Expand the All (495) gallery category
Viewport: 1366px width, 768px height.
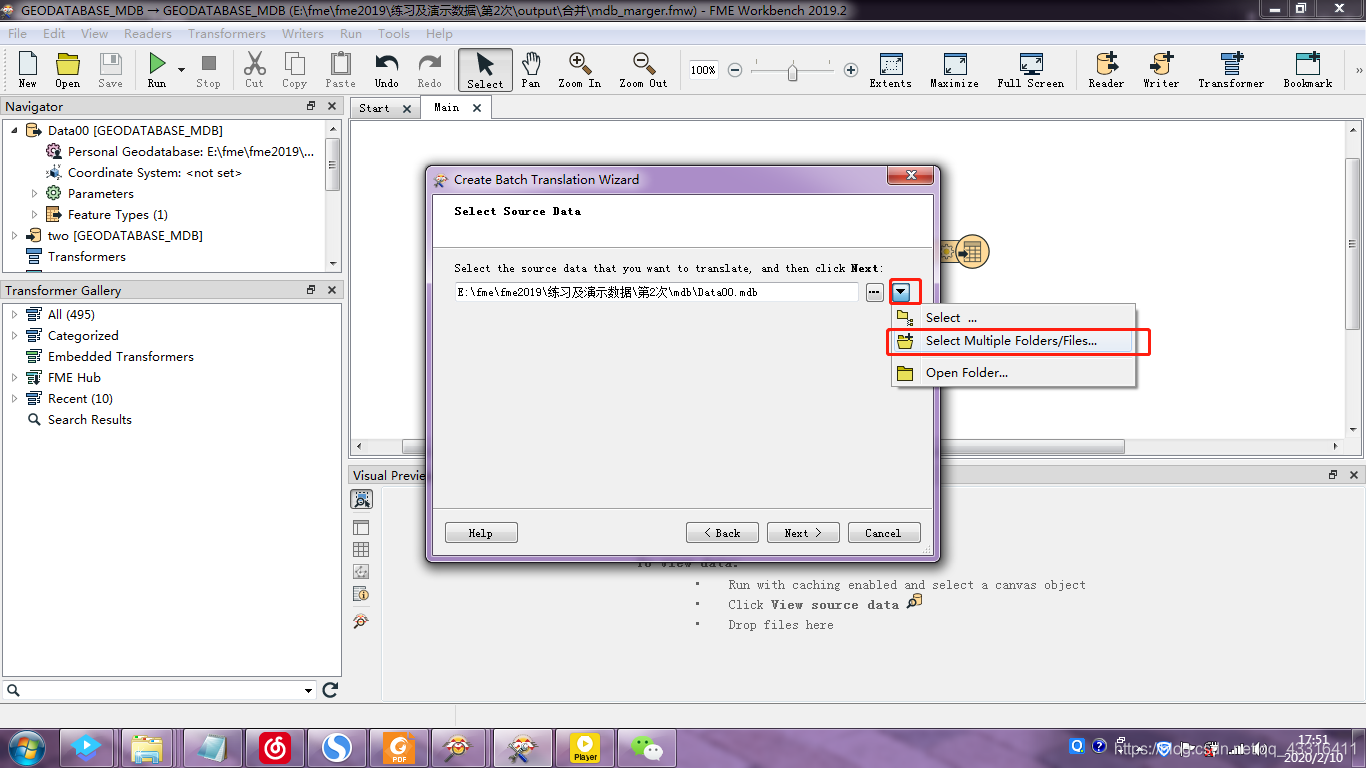coord(14,314)
